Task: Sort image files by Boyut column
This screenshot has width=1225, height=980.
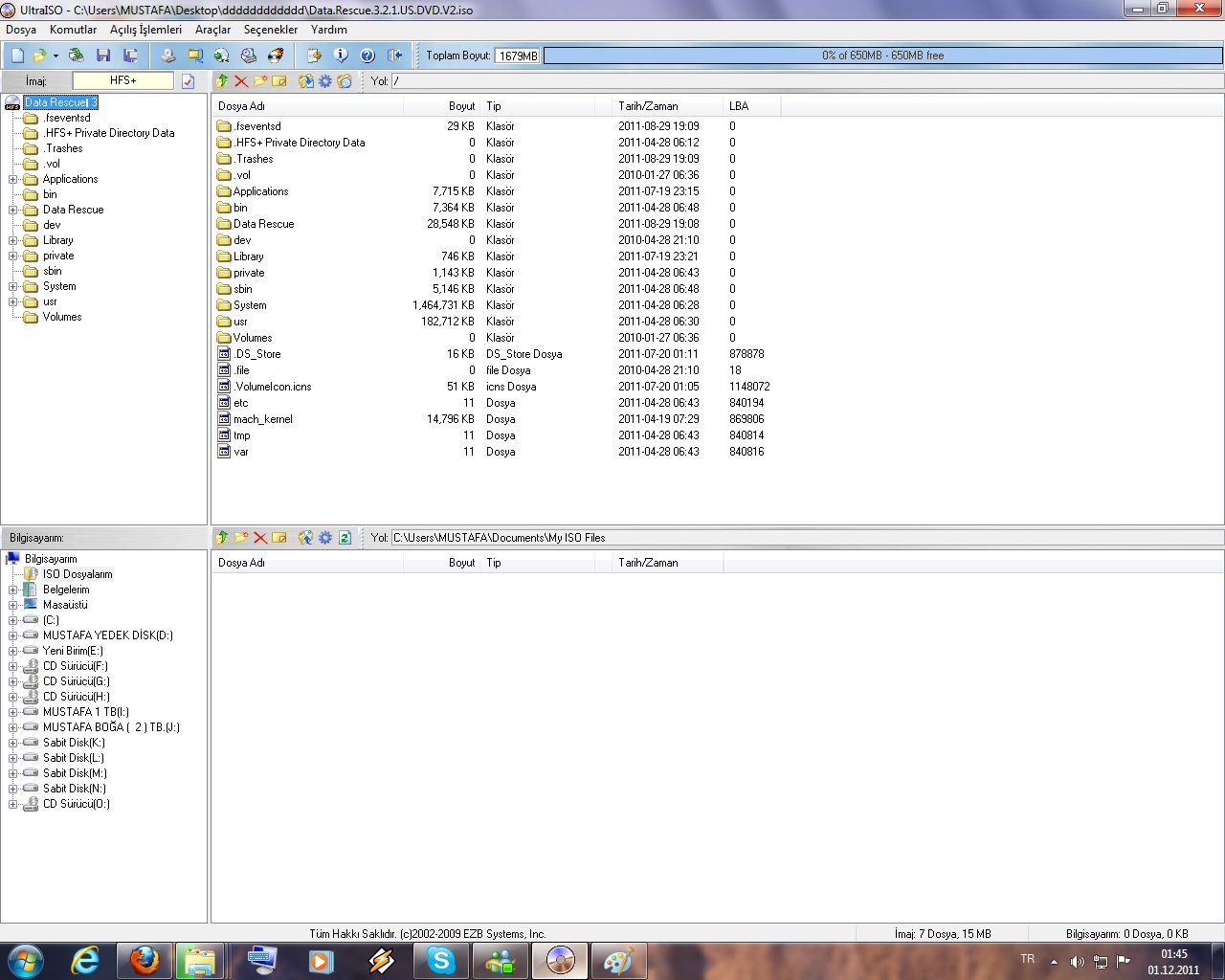Action: (x=441, y=106)
